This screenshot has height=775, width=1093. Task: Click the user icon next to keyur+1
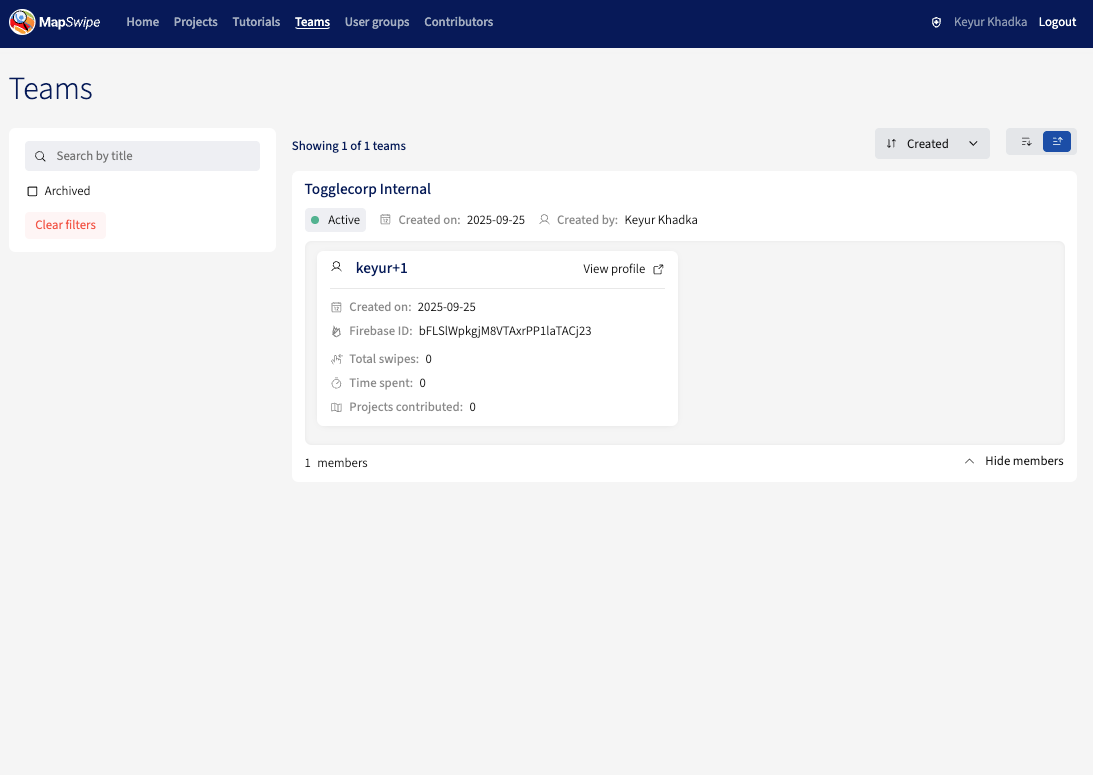[x=337, y=267]
